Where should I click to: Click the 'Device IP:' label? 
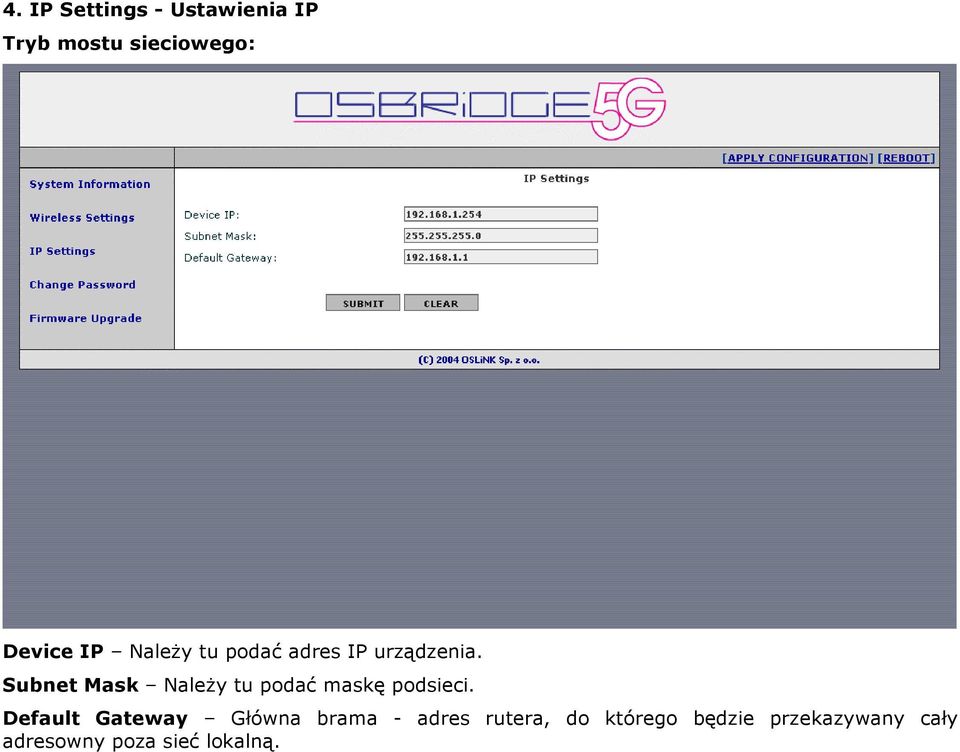pyautogui.click(x=212, y=215)
